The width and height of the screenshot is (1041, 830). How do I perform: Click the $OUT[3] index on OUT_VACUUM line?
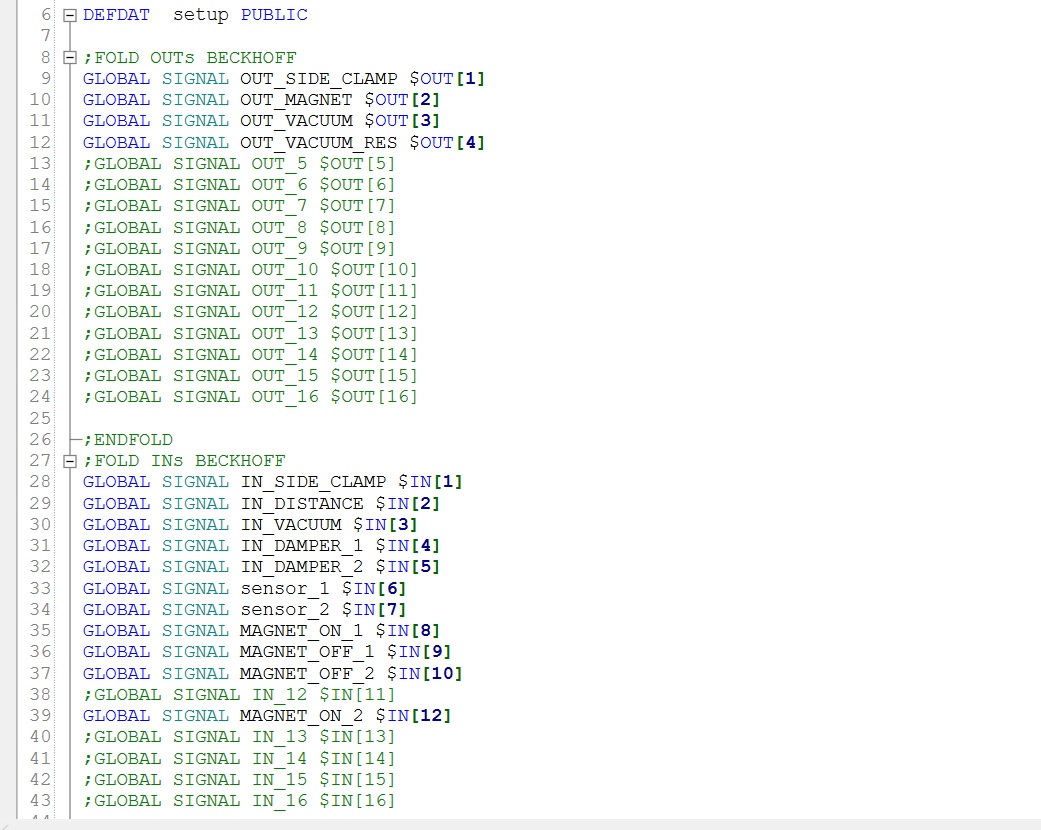pyautogui.click(x=402, y=121)
